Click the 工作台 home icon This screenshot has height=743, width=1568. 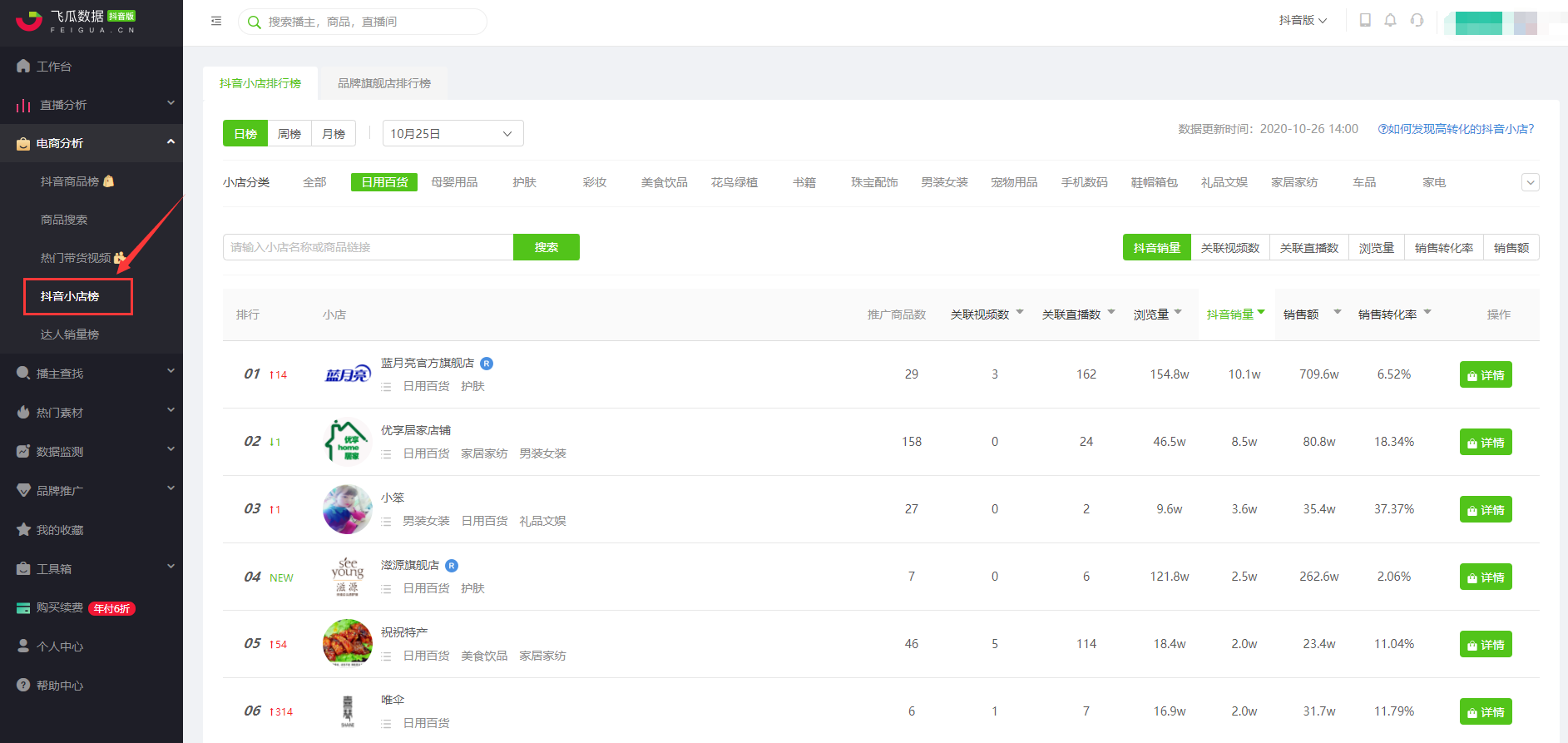(x=23, y=66)
